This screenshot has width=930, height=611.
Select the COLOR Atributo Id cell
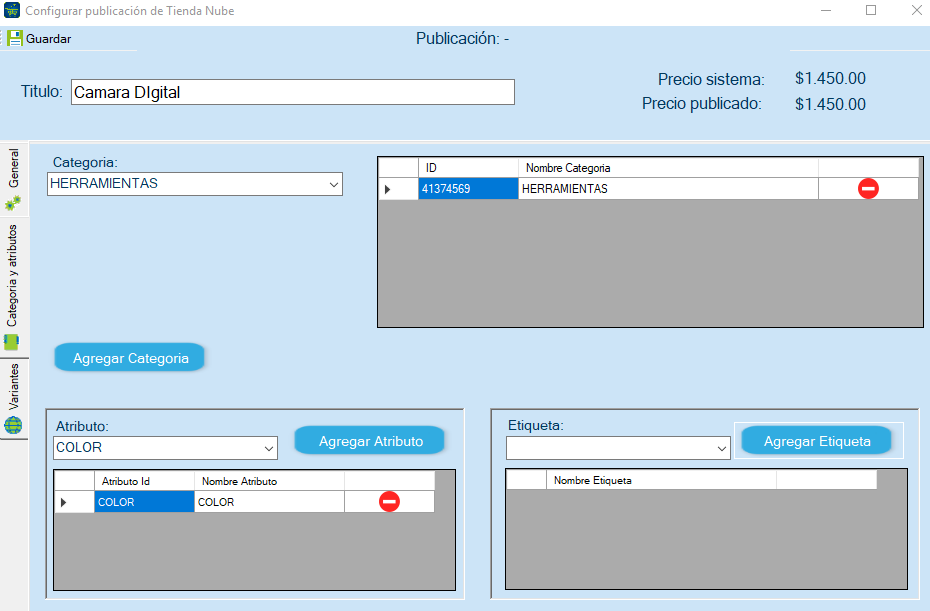click(144, 502)
